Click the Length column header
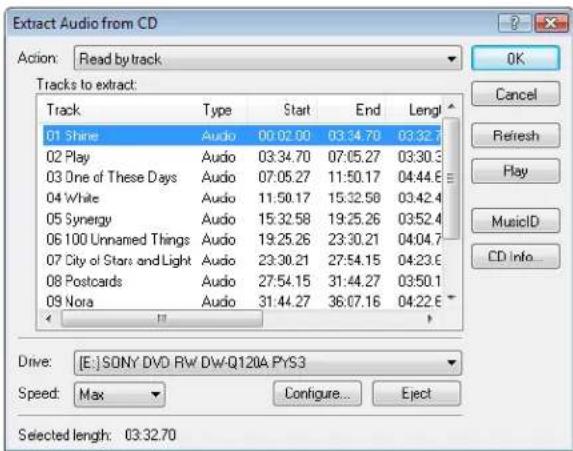 [x=414, y=110]
